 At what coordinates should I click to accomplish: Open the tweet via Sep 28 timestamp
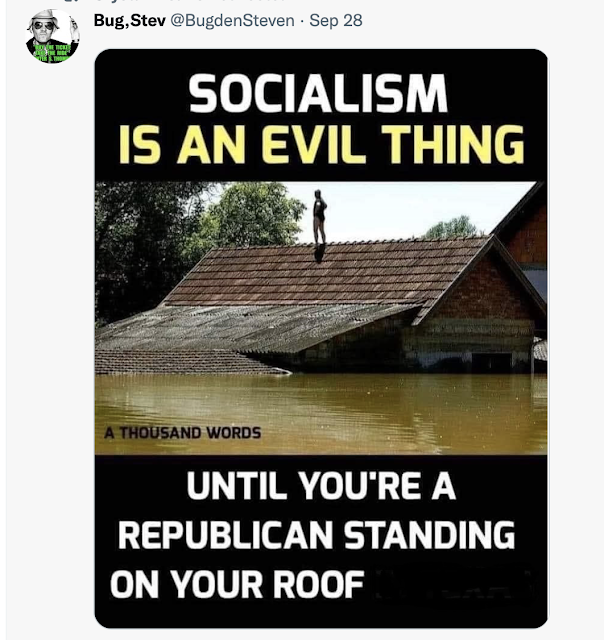click(335, 20)
